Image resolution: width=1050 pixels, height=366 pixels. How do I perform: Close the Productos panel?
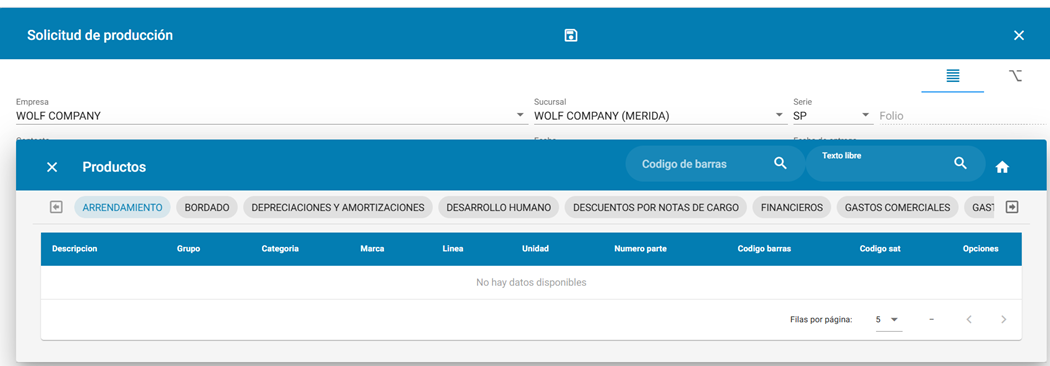52,167
